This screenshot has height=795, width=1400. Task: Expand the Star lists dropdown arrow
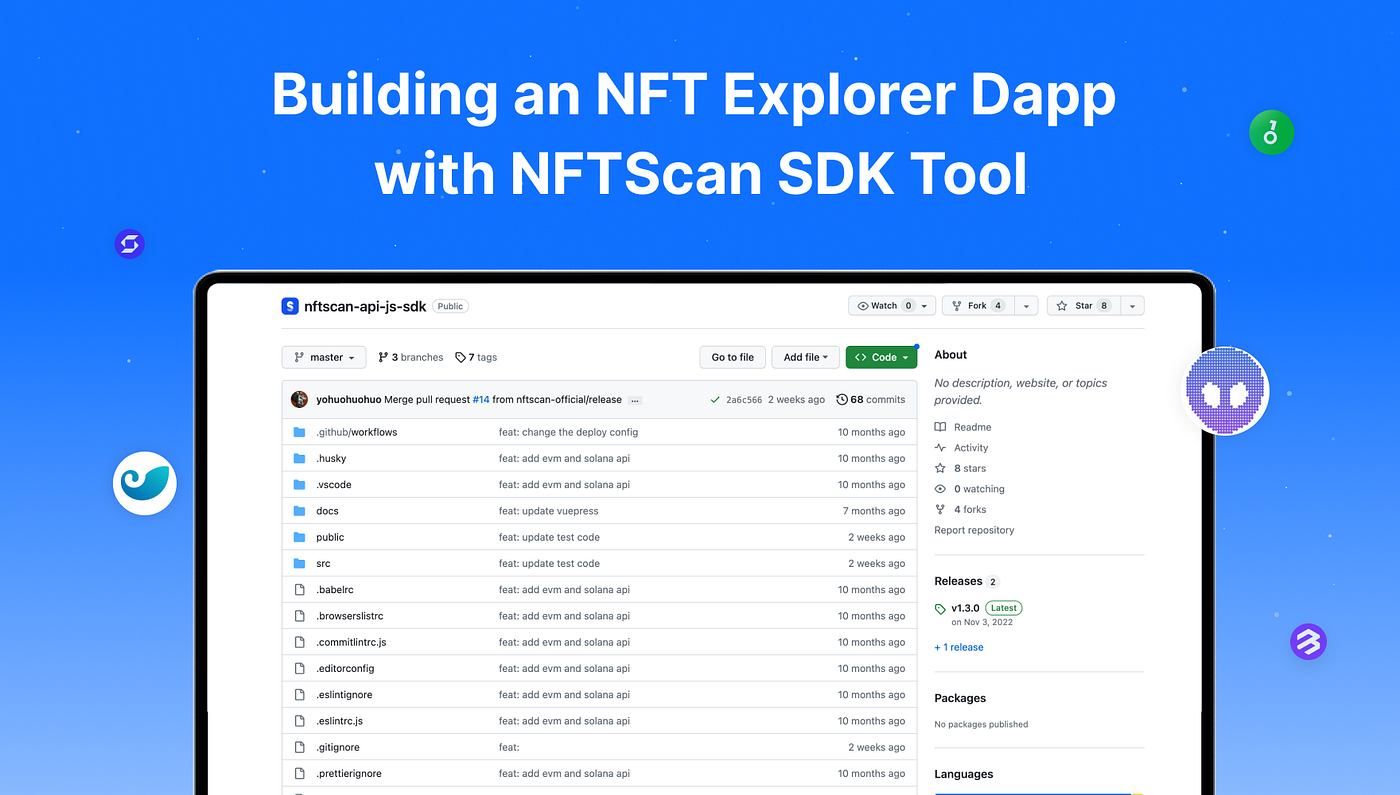pos(1132,306)
